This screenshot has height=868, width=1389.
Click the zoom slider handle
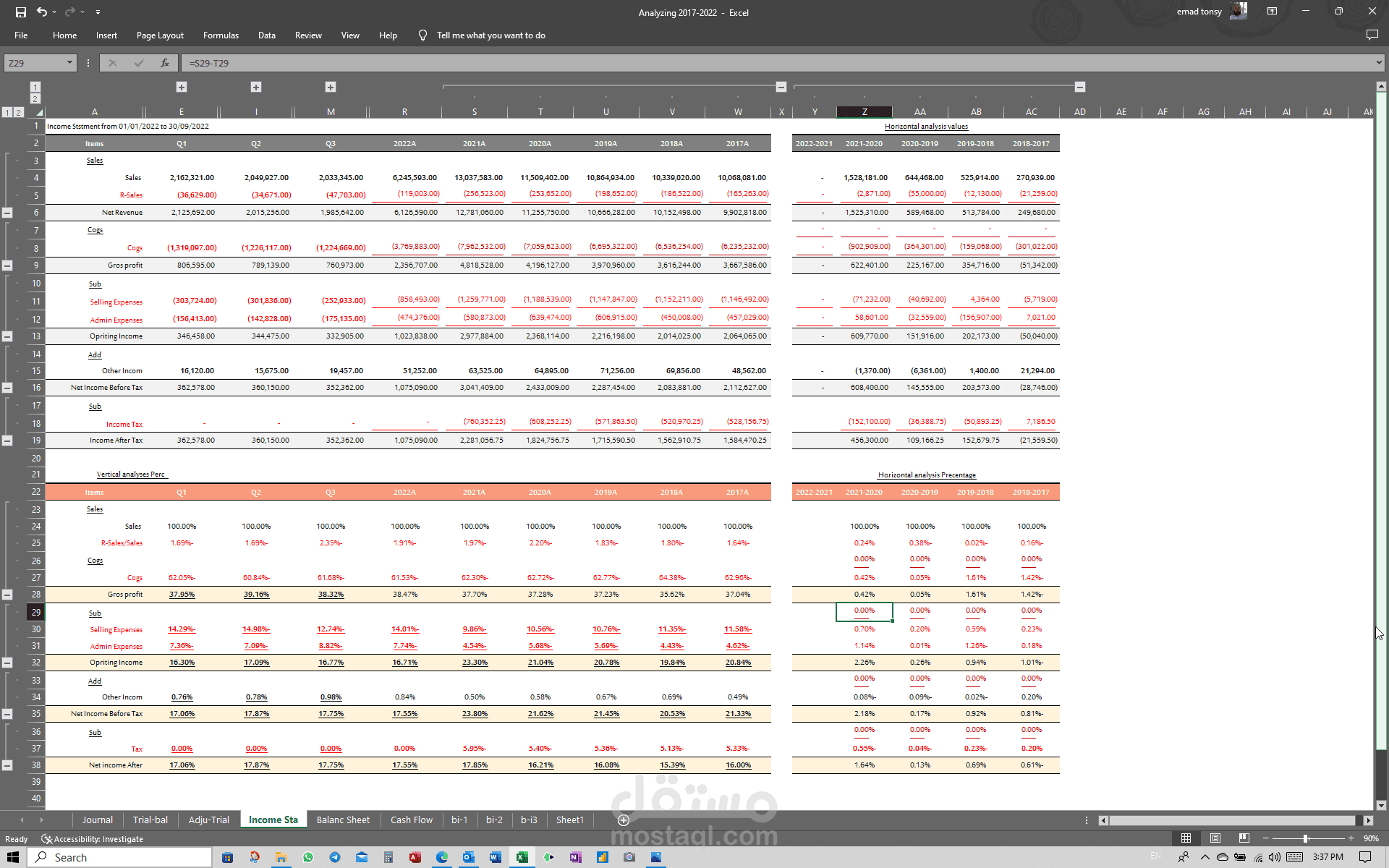pos(1306,838)
